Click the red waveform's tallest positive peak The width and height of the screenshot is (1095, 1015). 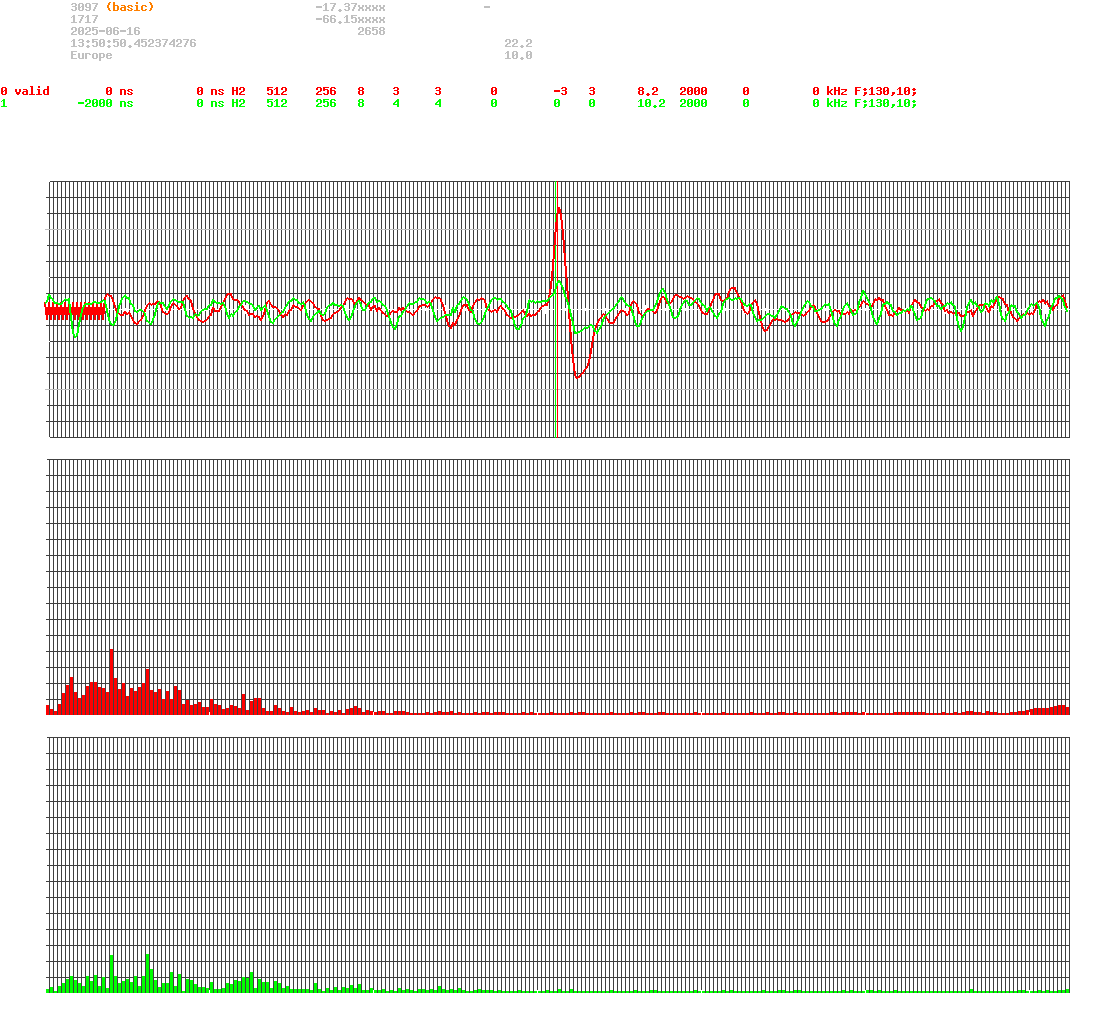coord(559,208)
